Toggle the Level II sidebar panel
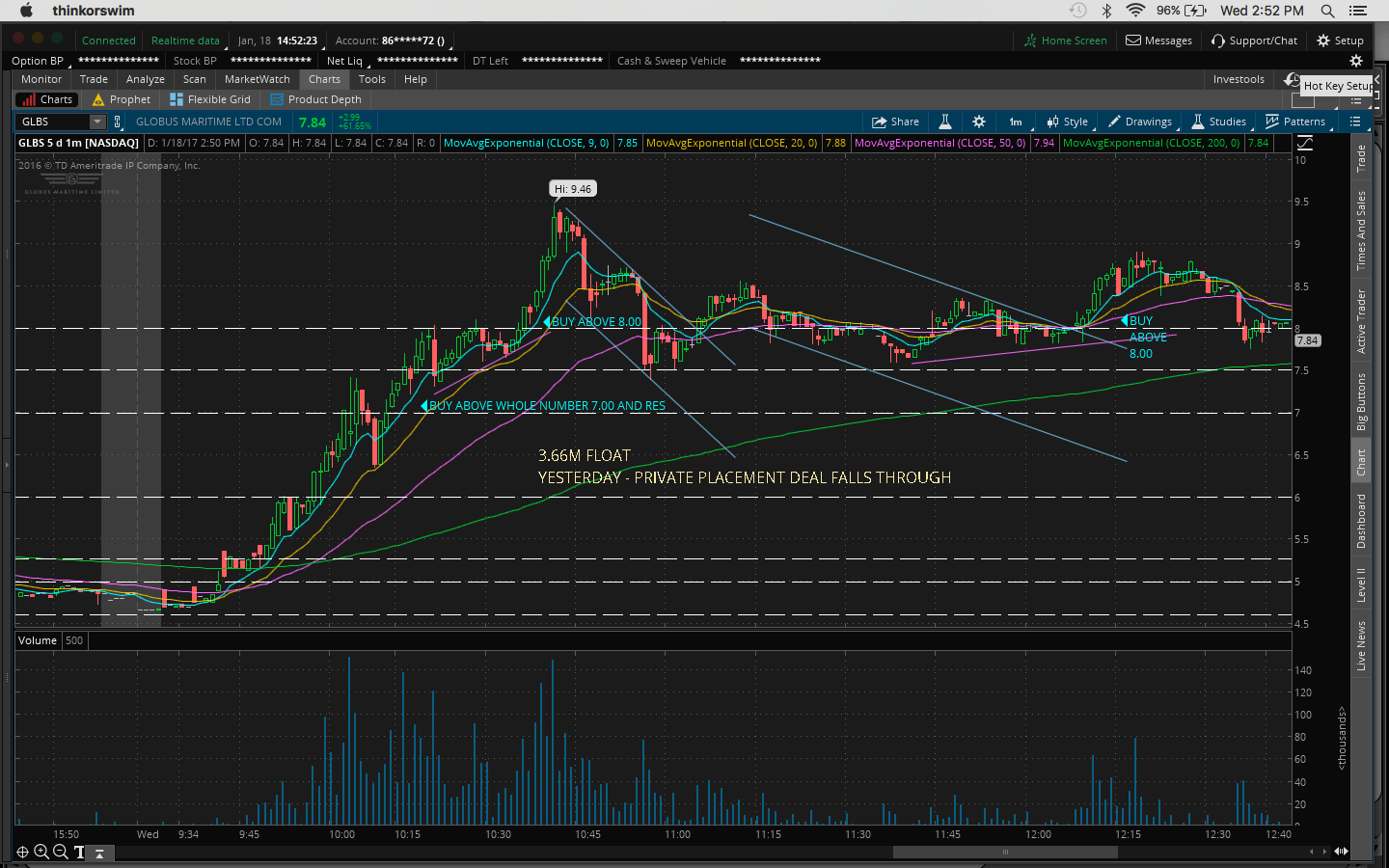Viewport: 1389px width, 868px height. tap(1361, 584)
